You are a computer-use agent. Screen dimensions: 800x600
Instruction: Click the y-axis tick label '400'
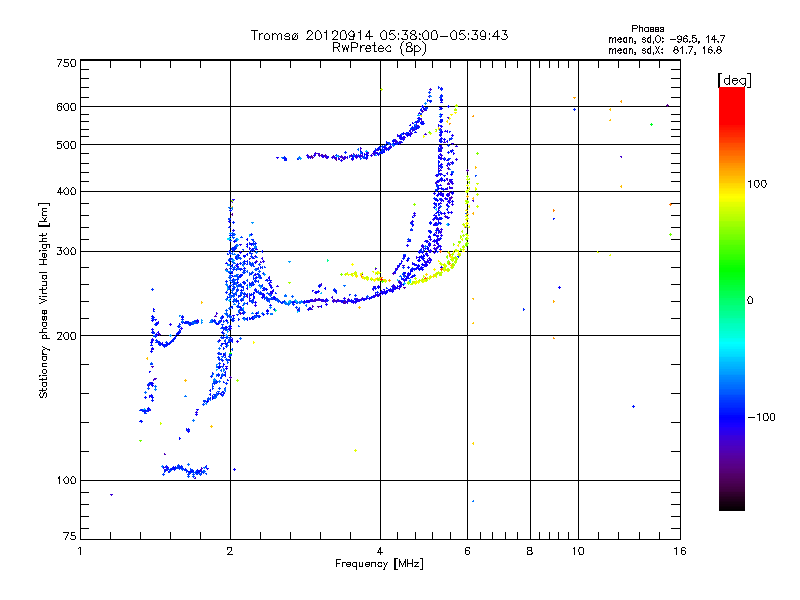click(x=66, y=191)
